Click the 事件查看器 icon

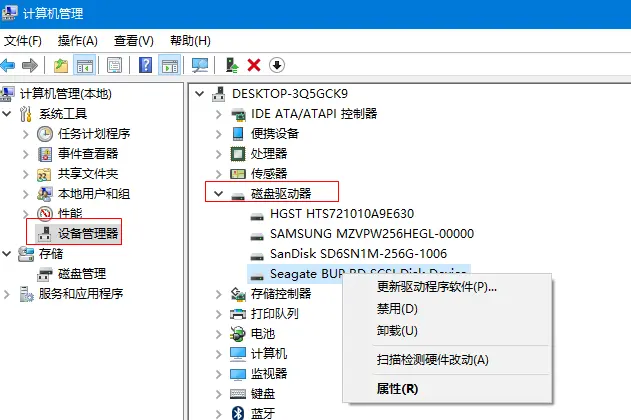[x=45, y=154]
